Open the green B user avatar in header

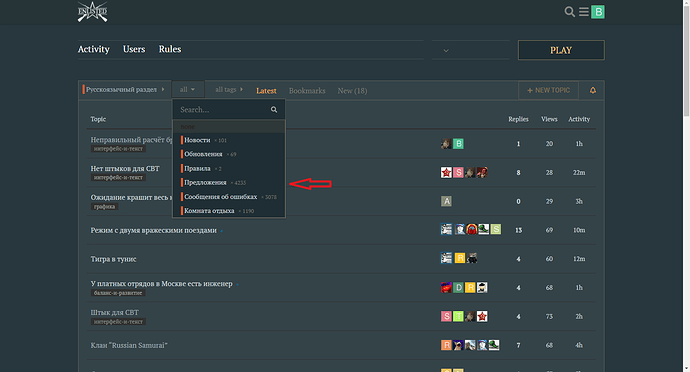coord(598,12)
